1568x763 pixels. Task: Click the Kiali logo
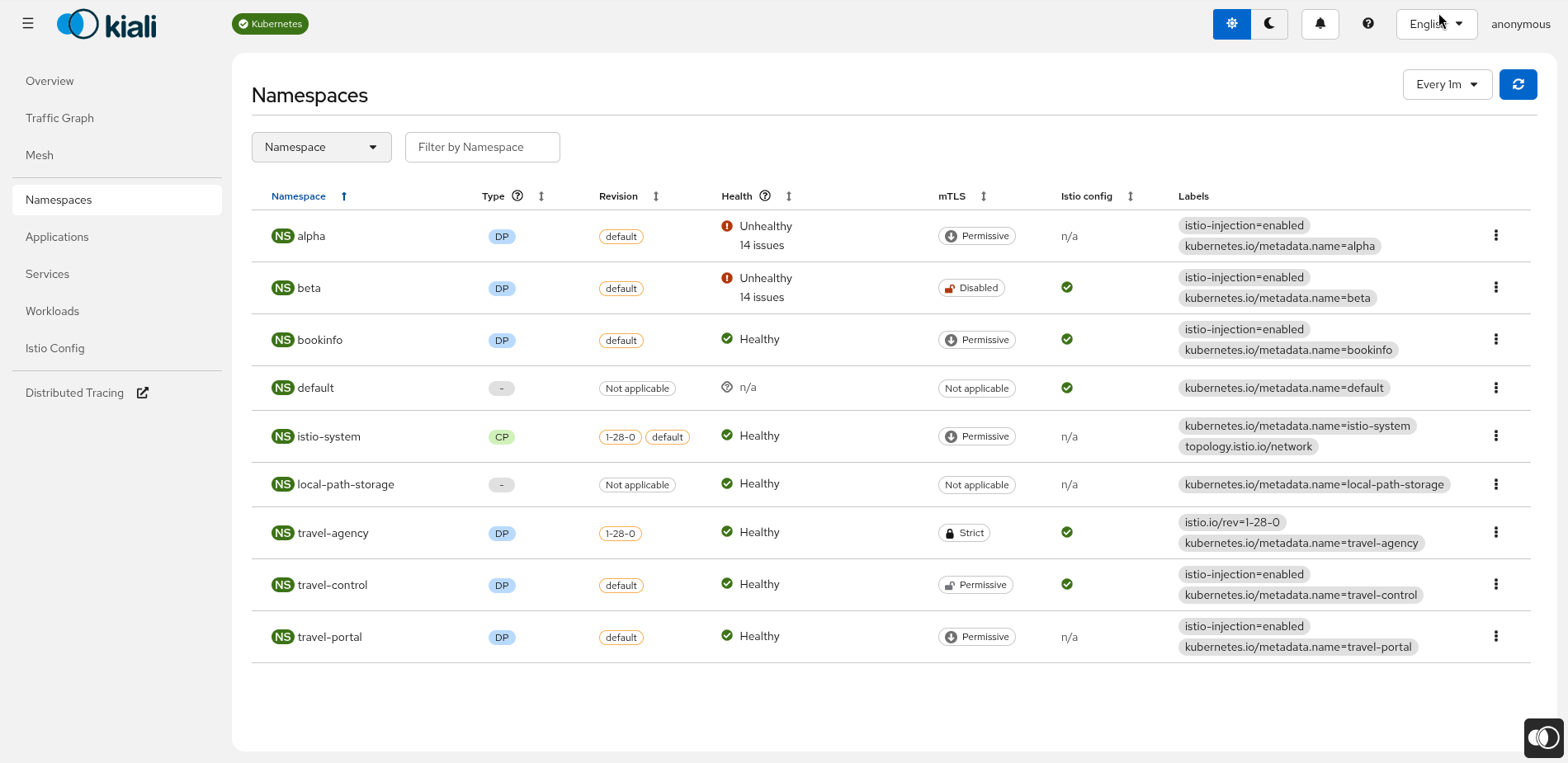tap(106, 24)
